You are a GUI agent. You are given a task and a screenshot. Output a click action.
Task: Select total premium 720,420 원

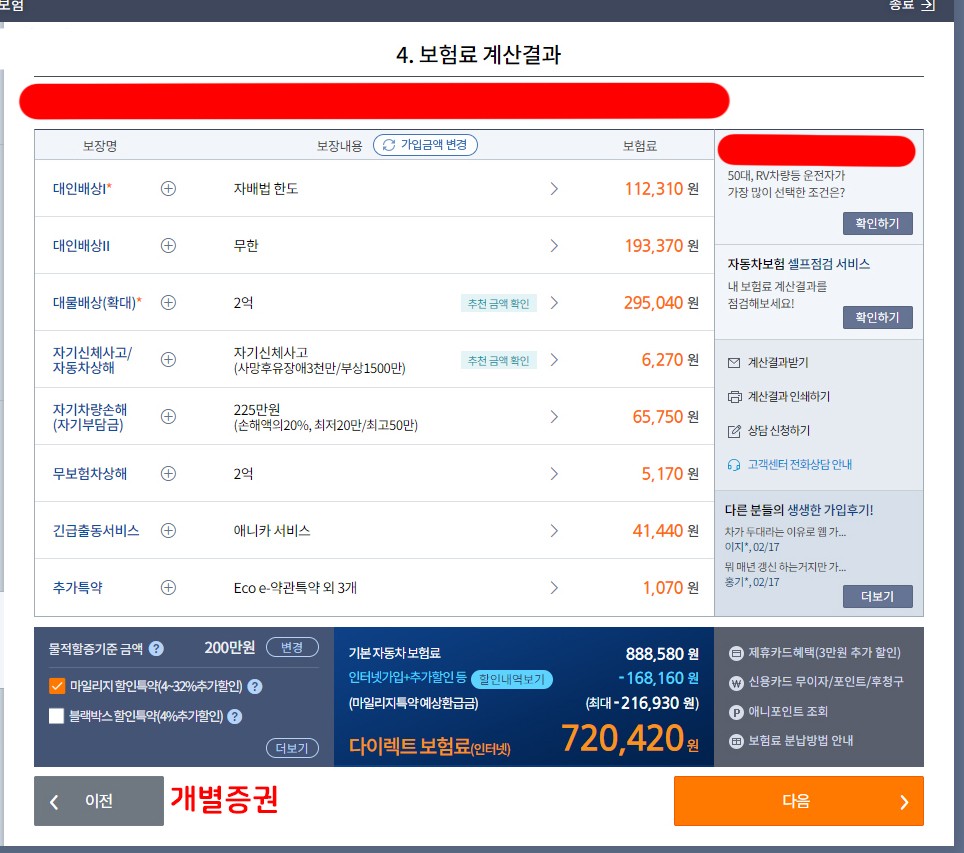(x=630, y=738)
